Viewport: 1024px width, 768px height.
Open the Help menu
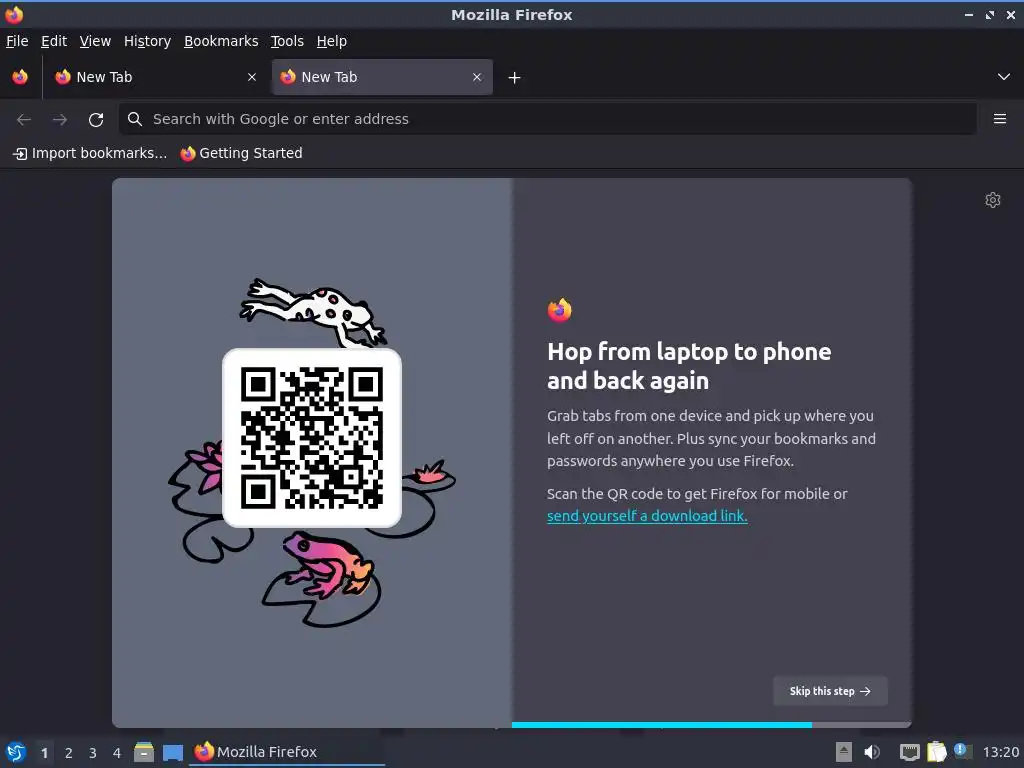pos(332,41)
